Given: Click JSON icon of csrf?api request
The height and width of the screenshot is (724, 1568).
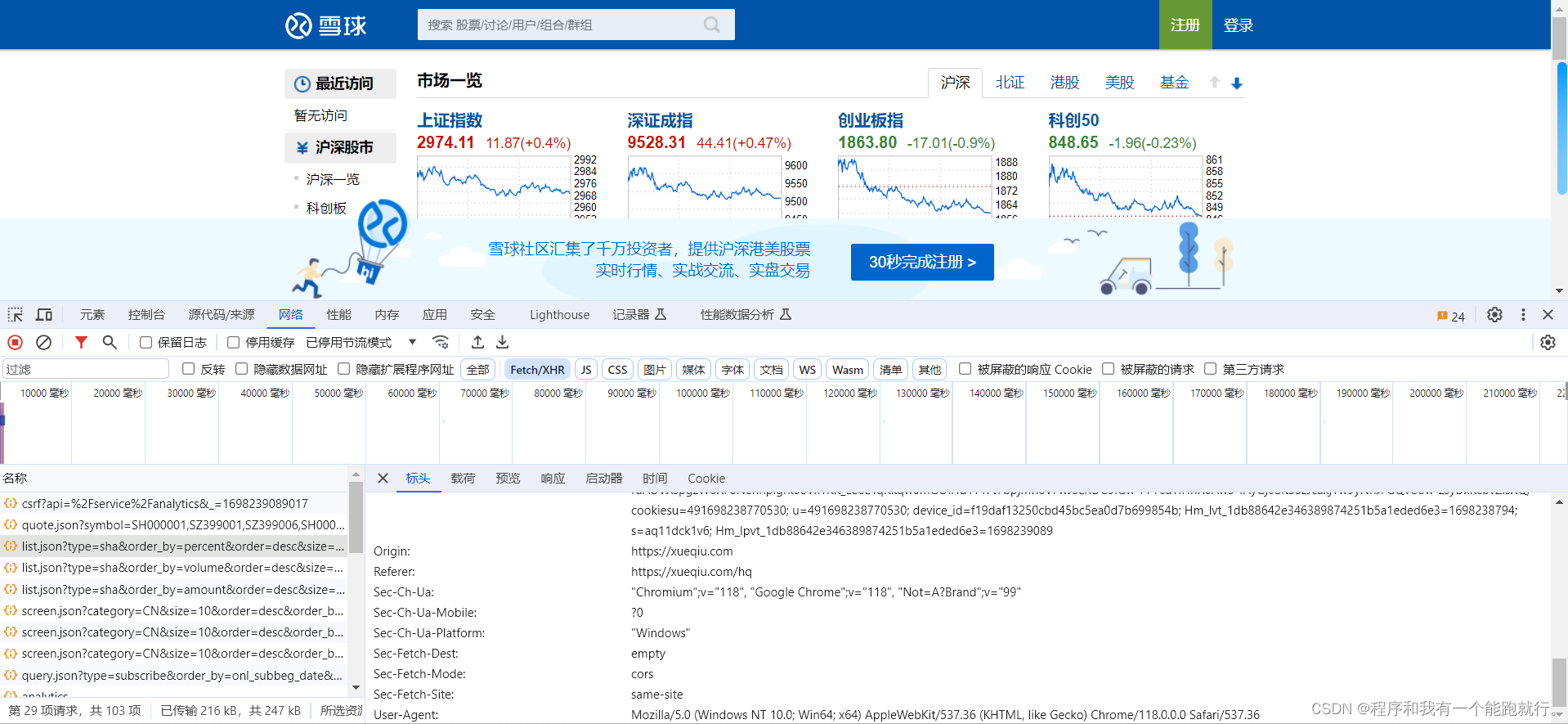Looking at the screenshot, I should pyautogui.click(x=11, y=503).
